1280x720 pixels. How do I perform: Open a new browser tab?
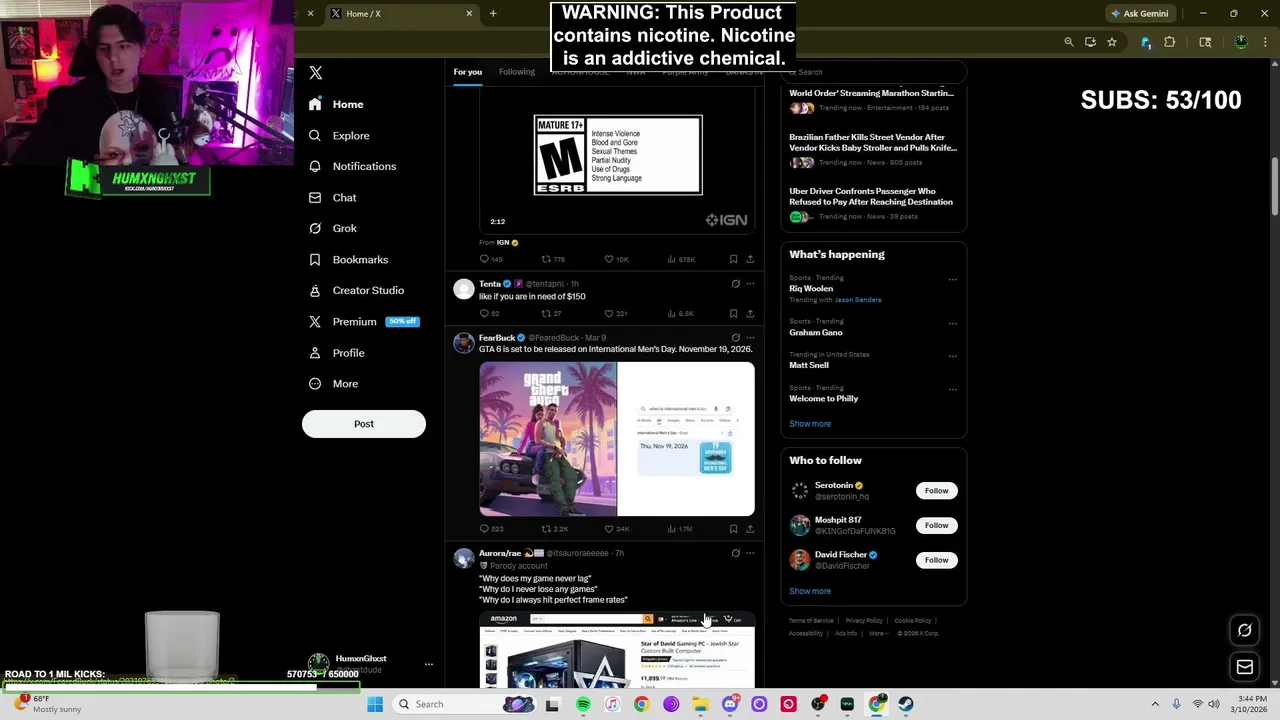[x=493, y=14]
